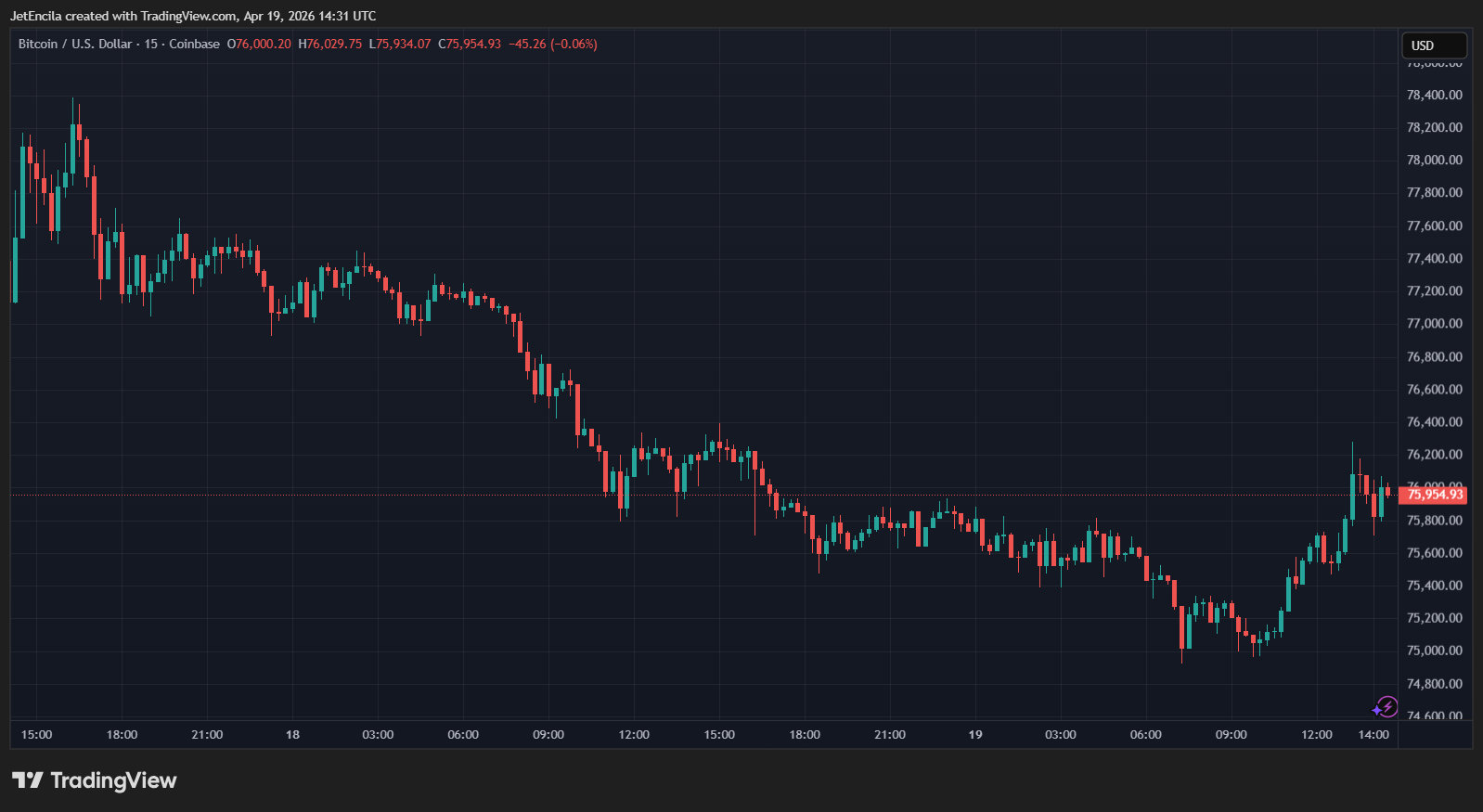The image size is (1483, 812).
Task: Click the 15 interval value in legend
Action: [150, 44]
